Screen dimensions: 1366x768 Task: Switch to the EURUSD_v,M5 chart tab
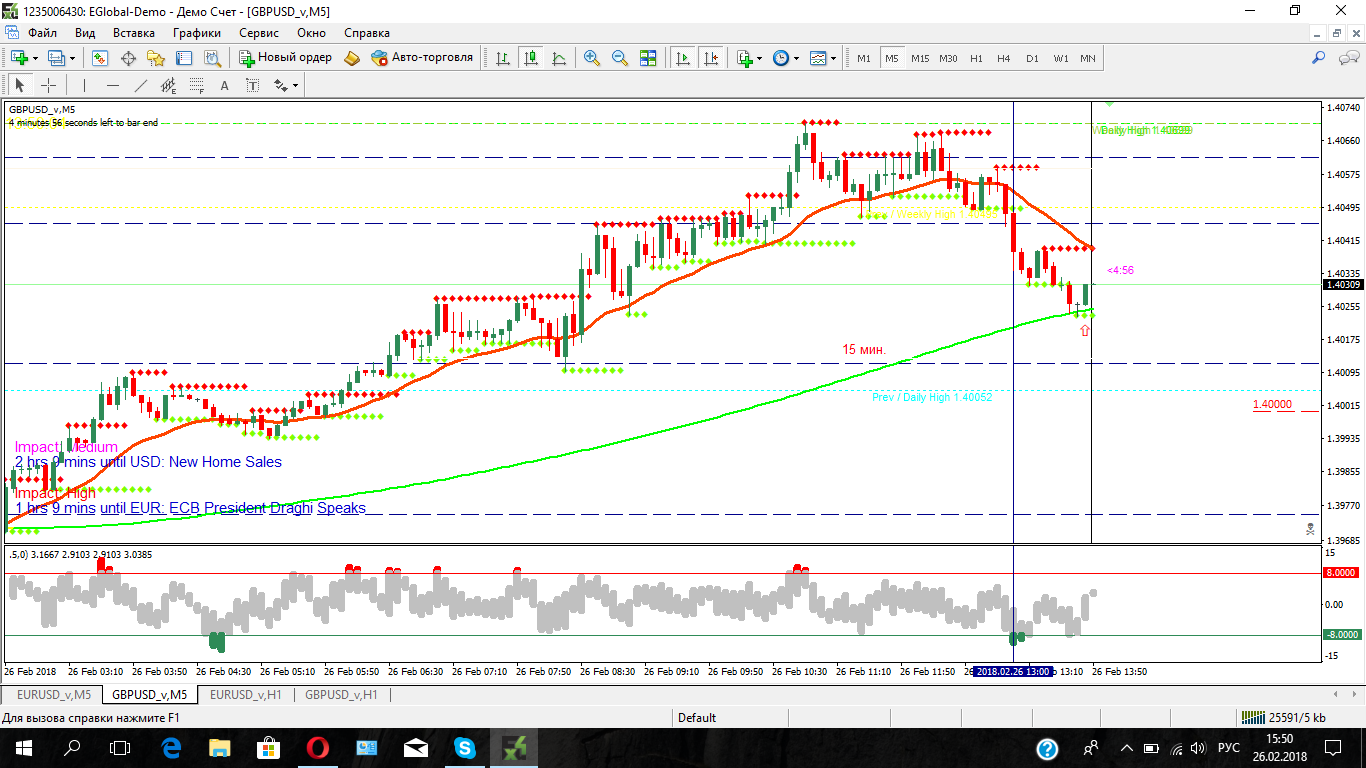54,694
